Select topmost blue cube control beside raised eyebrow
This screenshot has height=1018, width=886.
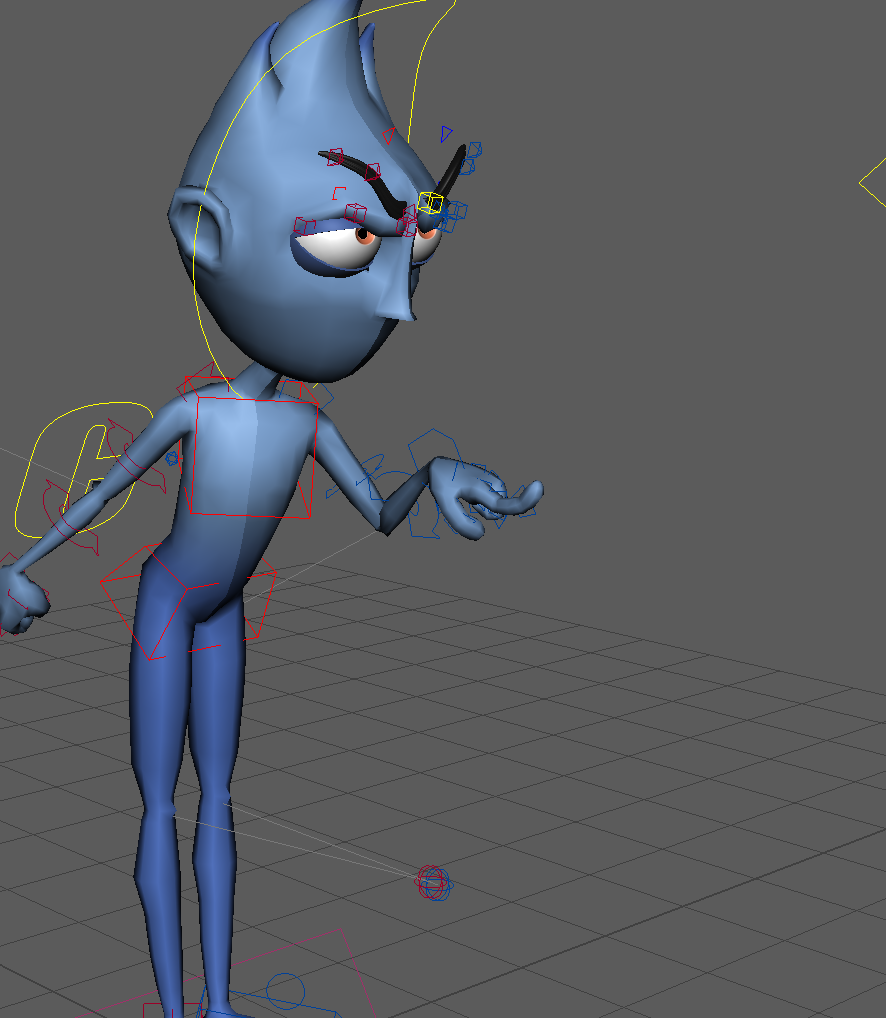474,150
